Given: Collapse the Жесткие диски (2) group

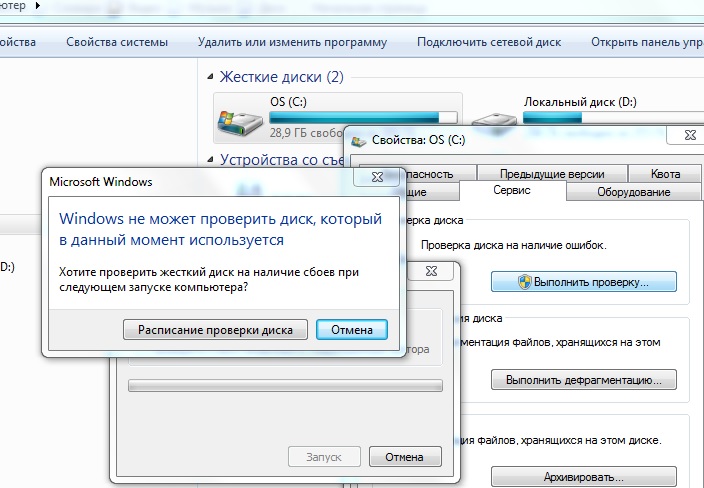Looking at the screenshot, I should (210, 77).
